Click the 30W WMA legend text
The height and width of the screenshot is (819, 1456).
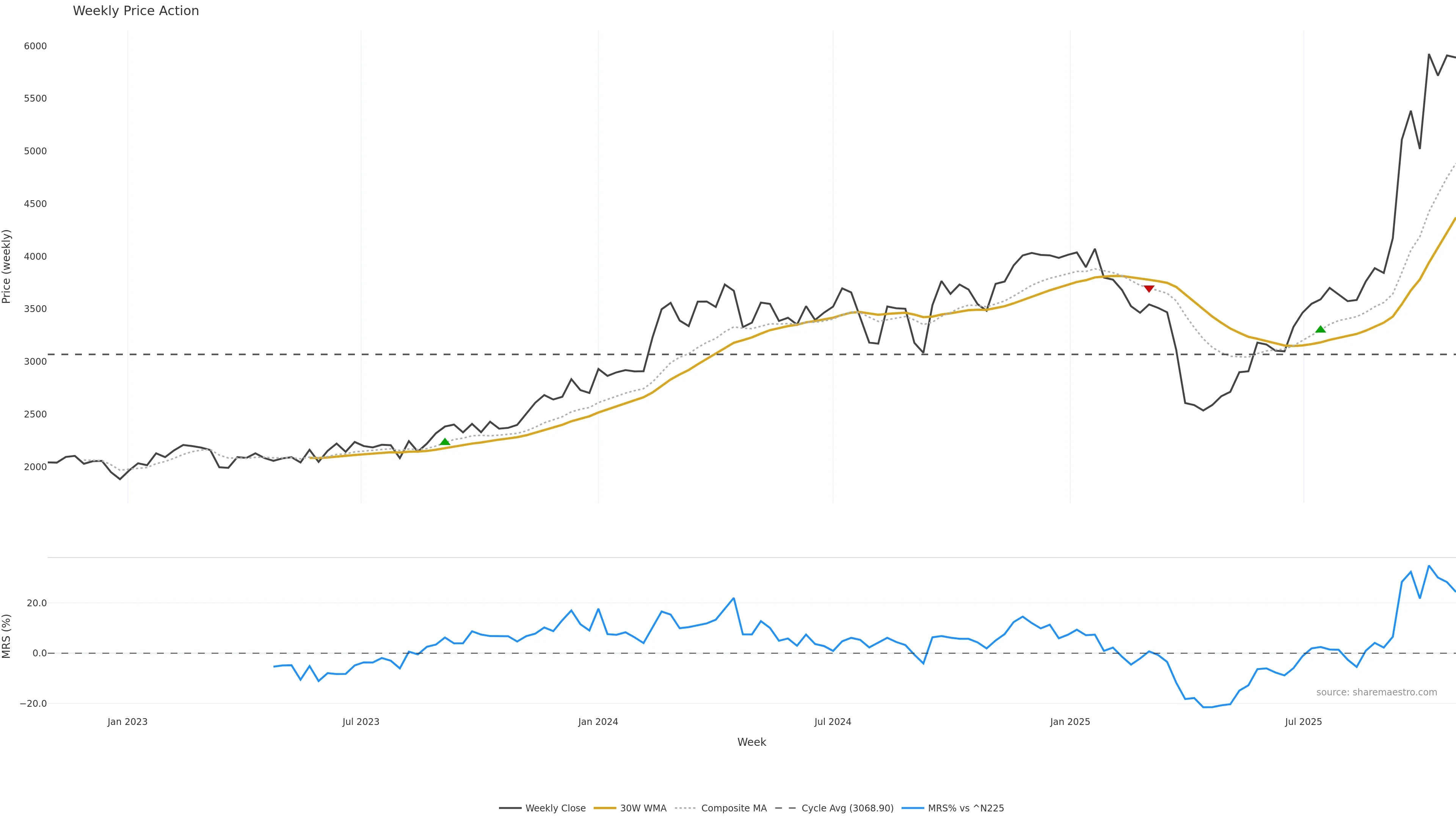pyautogui.click(x=643, y=808)
